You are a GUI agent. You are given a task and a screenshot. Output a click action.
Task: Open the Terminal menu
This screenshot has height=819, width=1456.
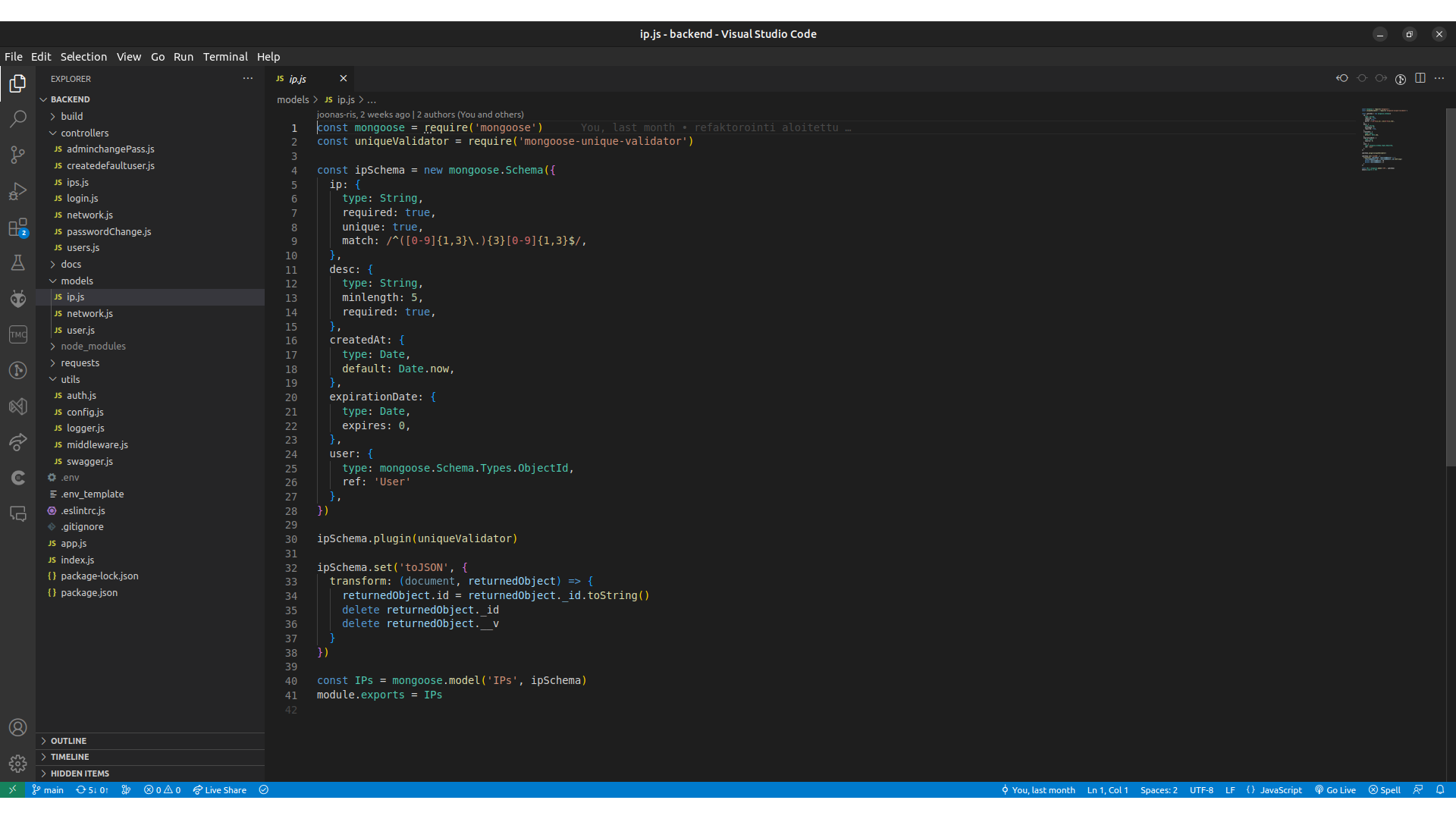(x=225, y=57)
